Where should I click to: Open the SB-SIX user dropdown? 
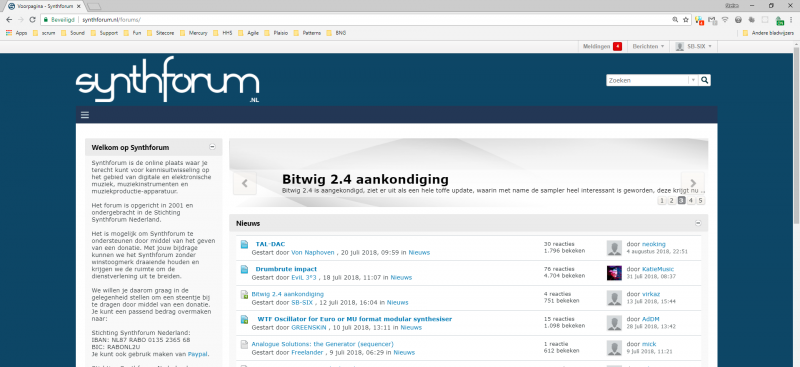[x=693, y=46]
